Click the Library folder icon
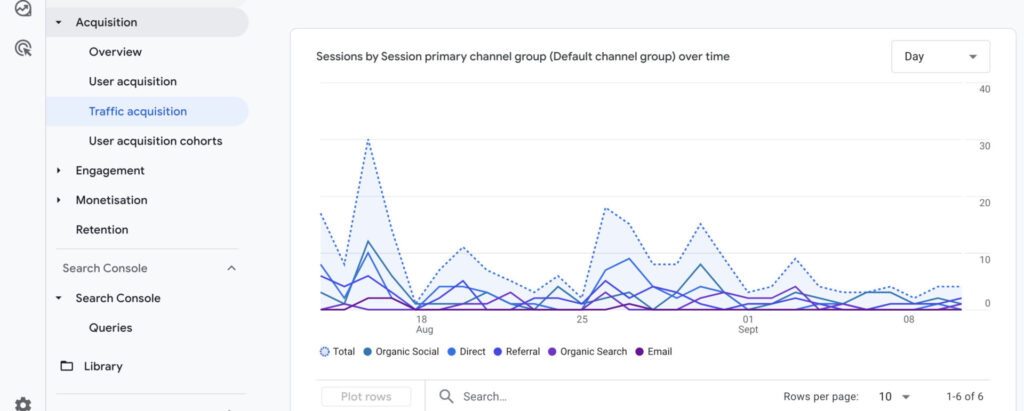Image resolution: width=1024 pixels, height=411 pixels. tap(67, 366)
